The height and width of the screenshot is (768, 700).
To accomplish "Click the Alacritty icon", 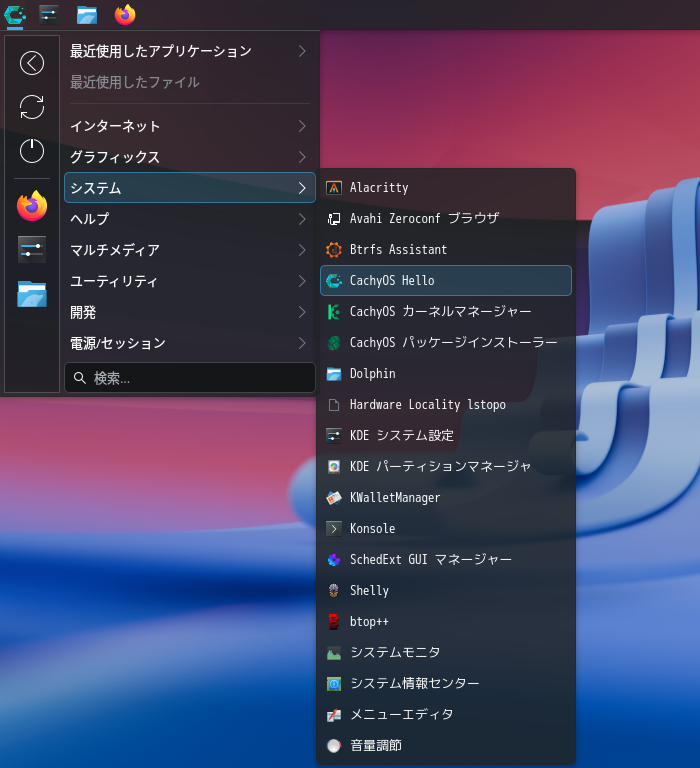I will click(x=334, y=188).
